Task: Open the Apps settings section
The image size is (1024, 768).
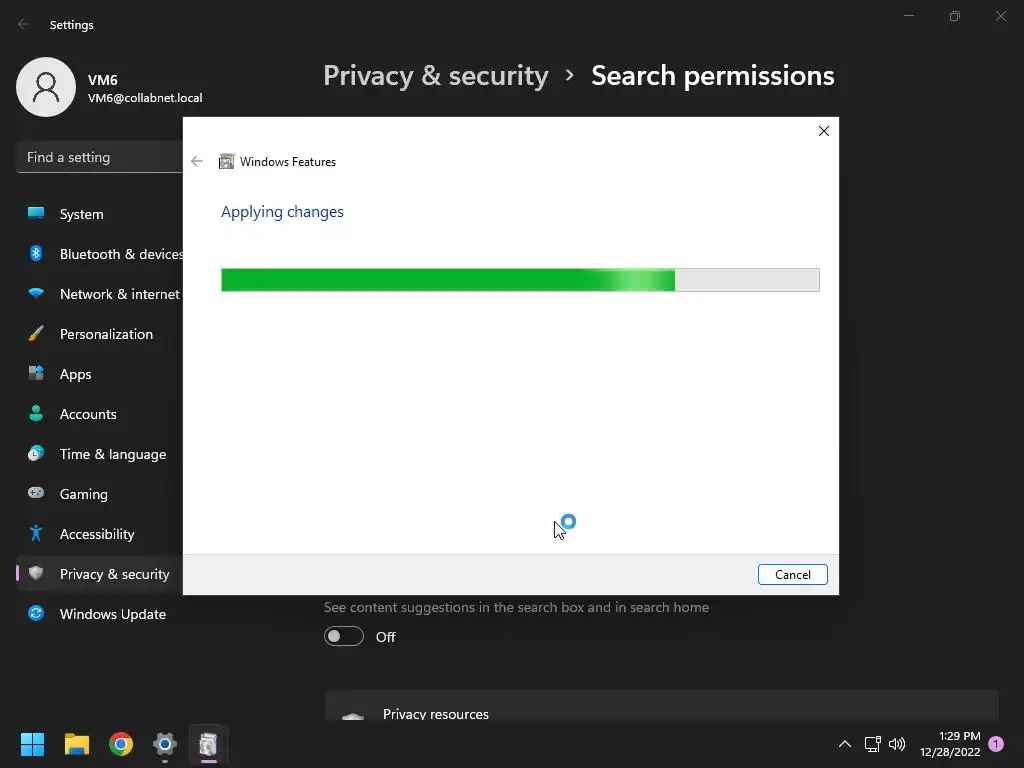Action: click(75, 374)
